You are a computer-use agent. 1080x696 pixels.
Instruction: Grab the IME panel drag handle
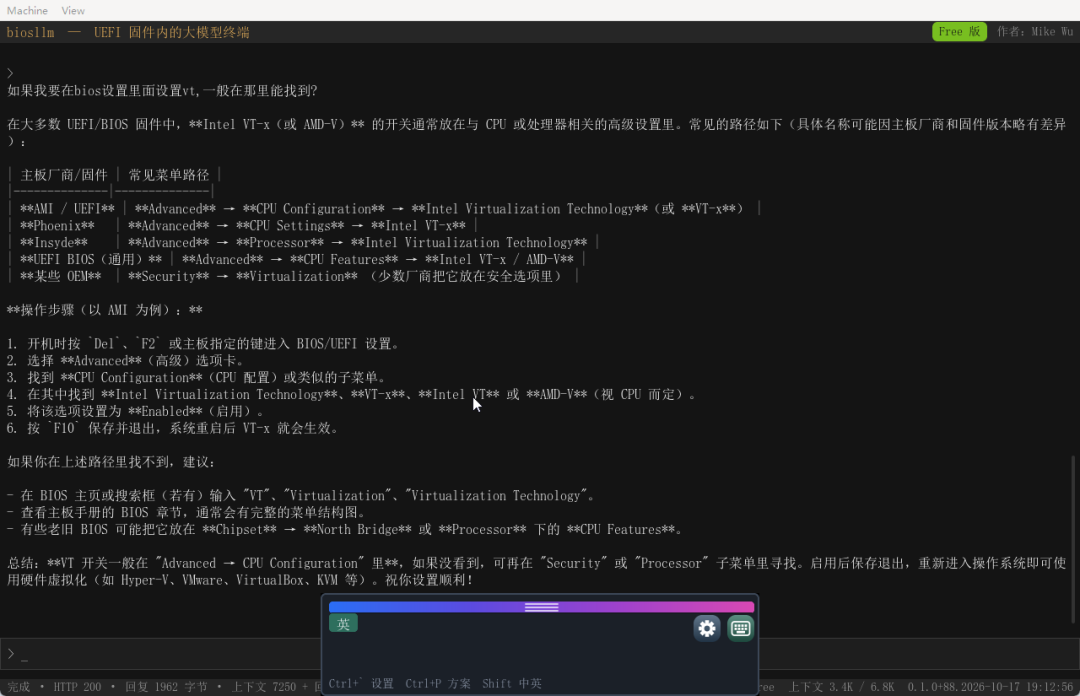pyautogui.click(x=541, y=607)
